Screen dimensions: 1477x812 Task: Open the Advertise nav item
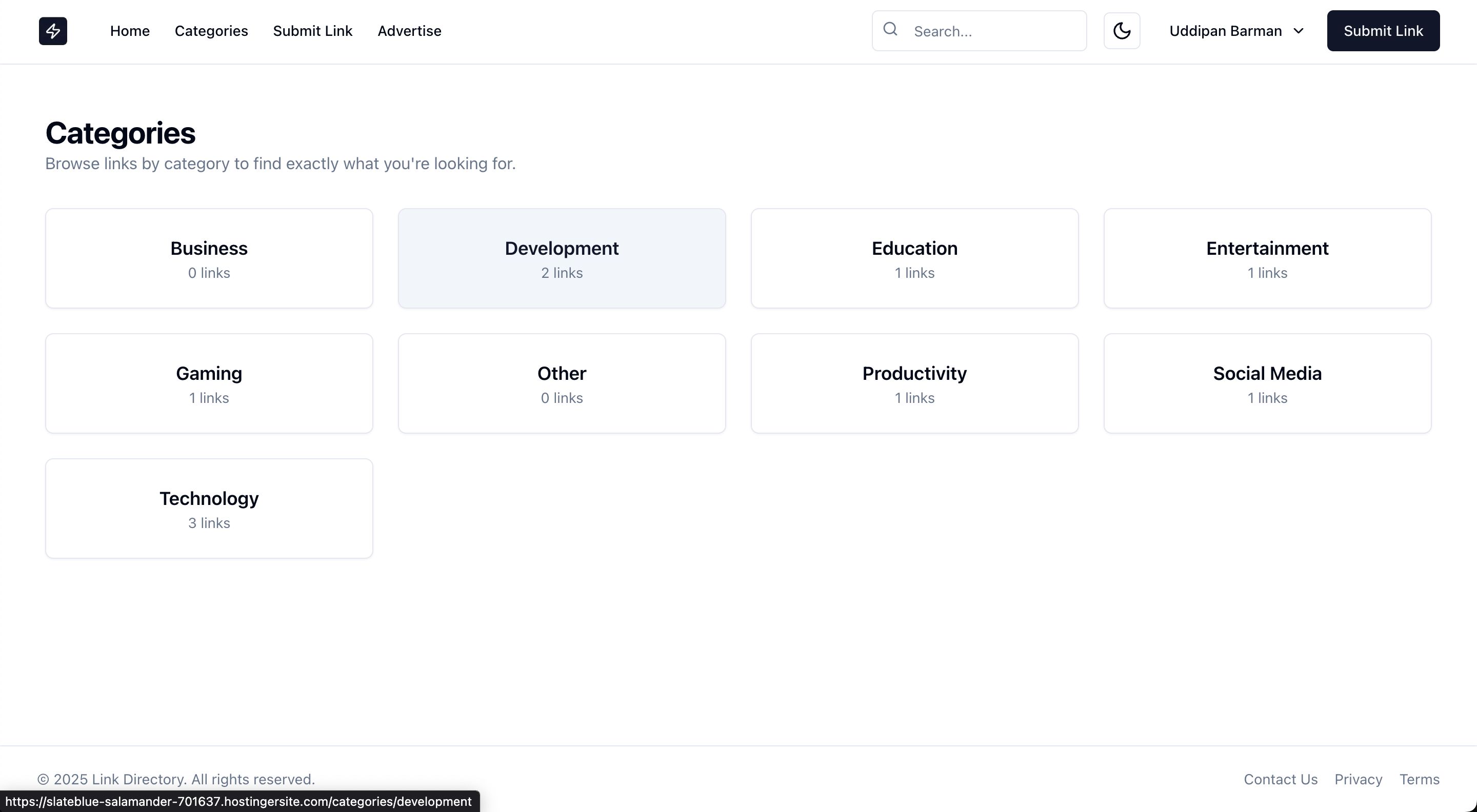[x=409, y=31]
